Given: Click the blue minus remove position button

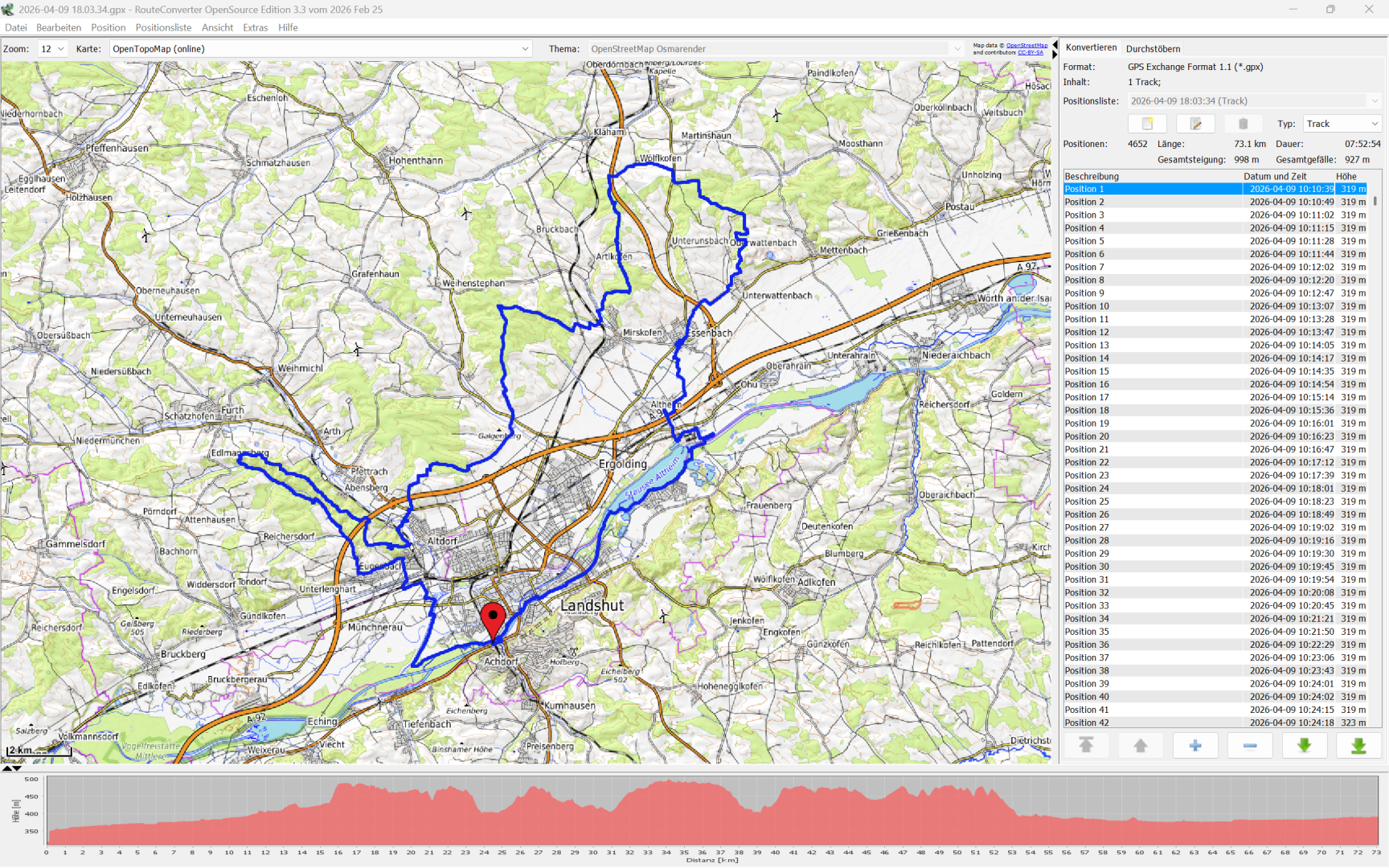Looking at the screenshot, I should [1250, 746].
